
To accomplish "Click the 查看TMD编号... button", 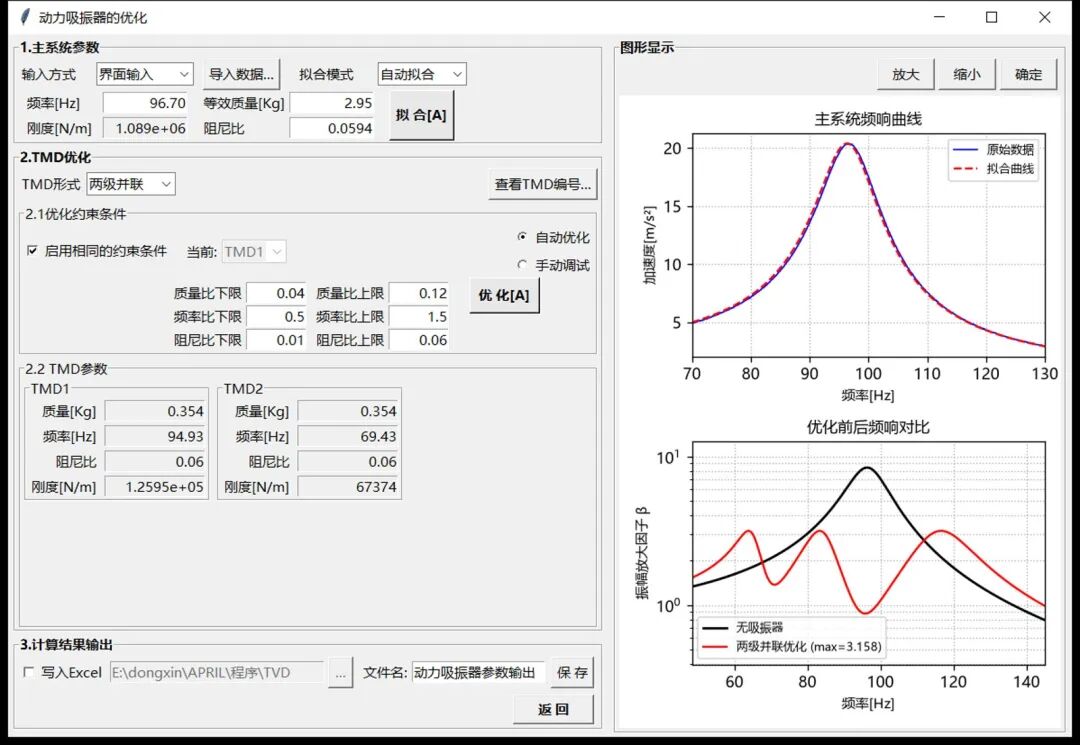I will click(543, 185).
